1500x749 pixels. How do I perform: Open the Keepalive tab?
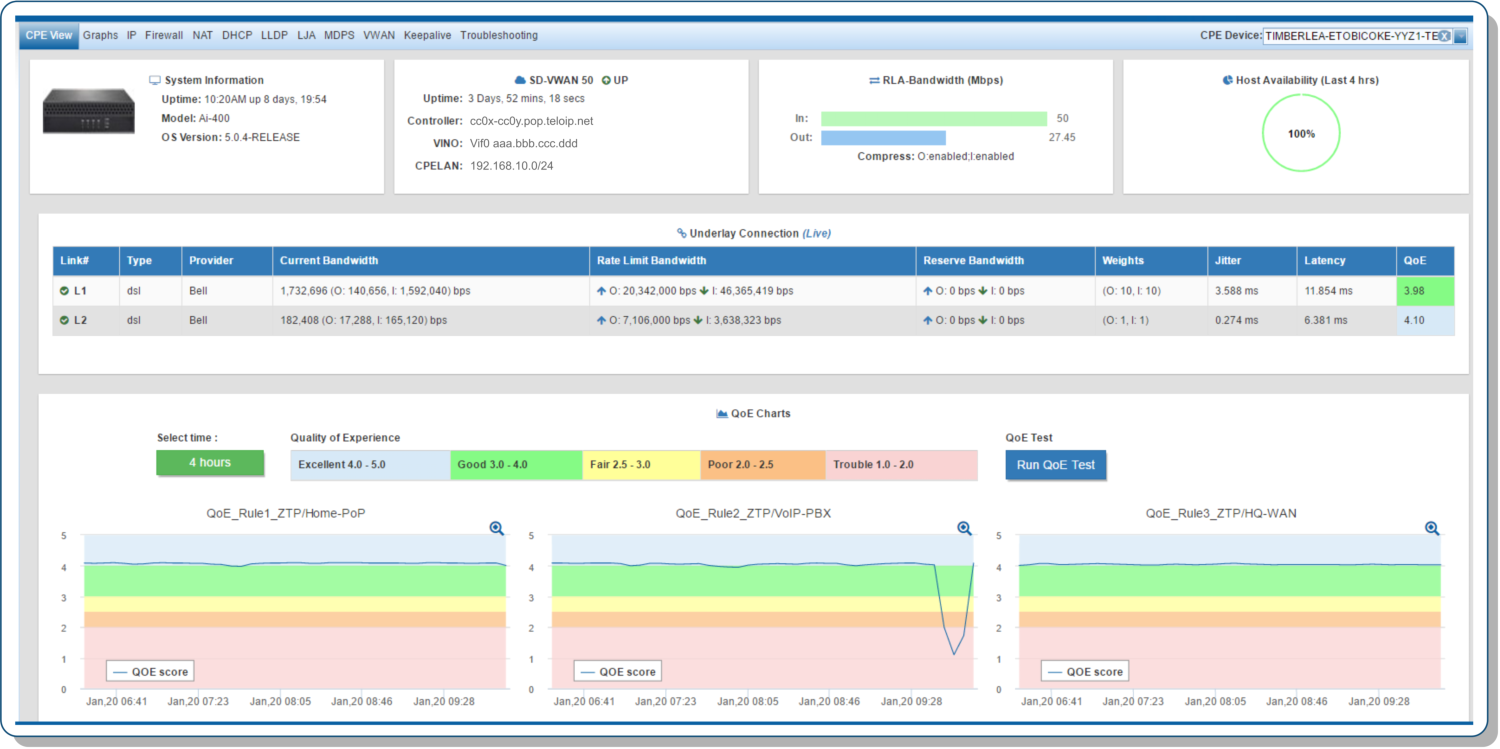[x=428, y=35]
